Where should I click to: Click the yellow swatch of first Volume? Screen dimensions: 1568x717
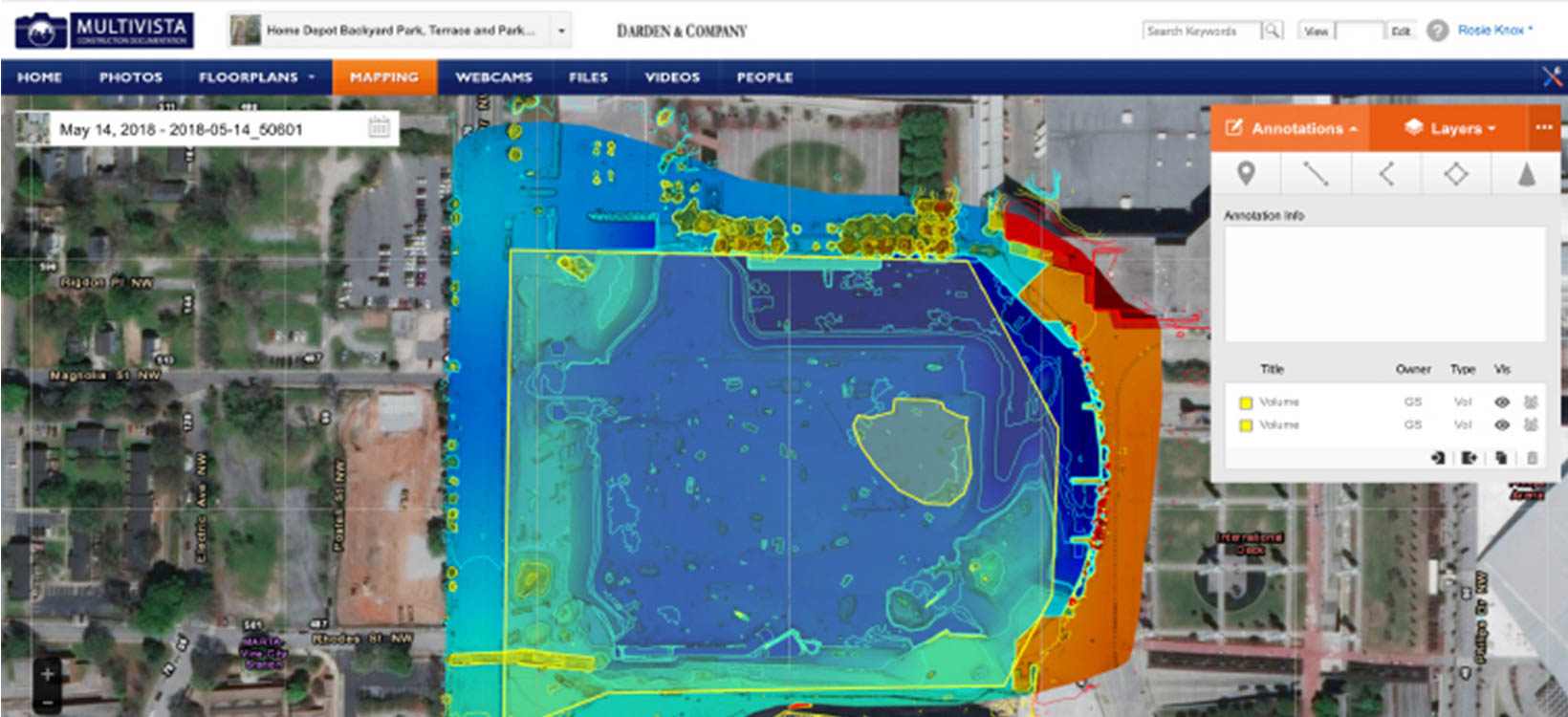pyautogui.click(x=1246, y=402)
